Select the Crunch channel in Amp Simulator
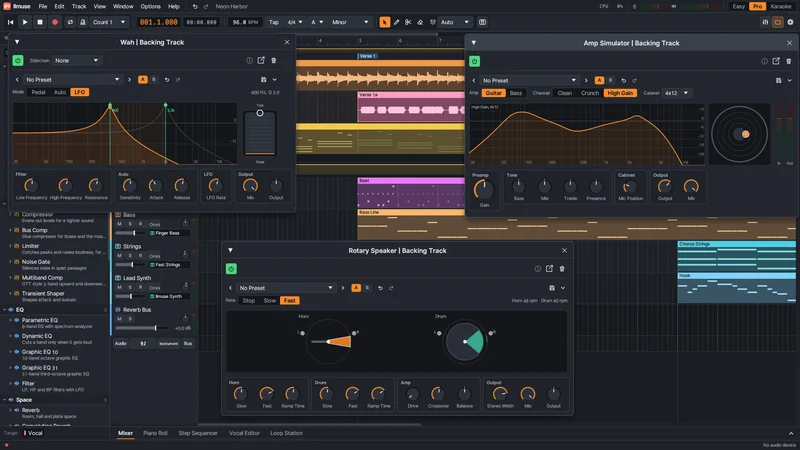The image size is (800, 450). (589, 93)
